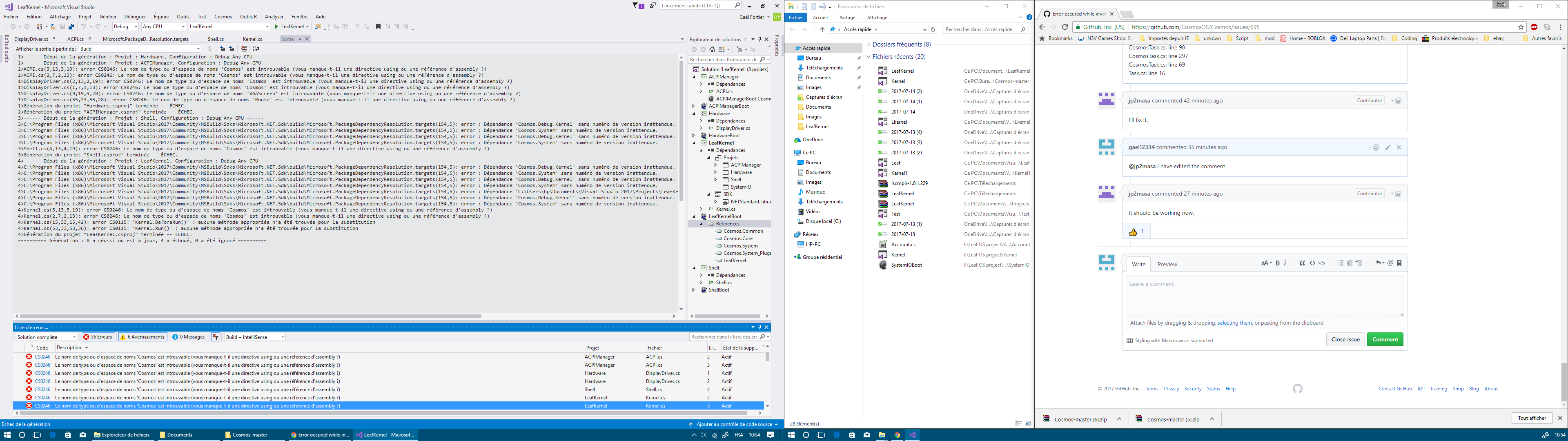Open the Debug configuration dropdown
The height and width of the screenshot is (441, 1568).
coord(125,27)
